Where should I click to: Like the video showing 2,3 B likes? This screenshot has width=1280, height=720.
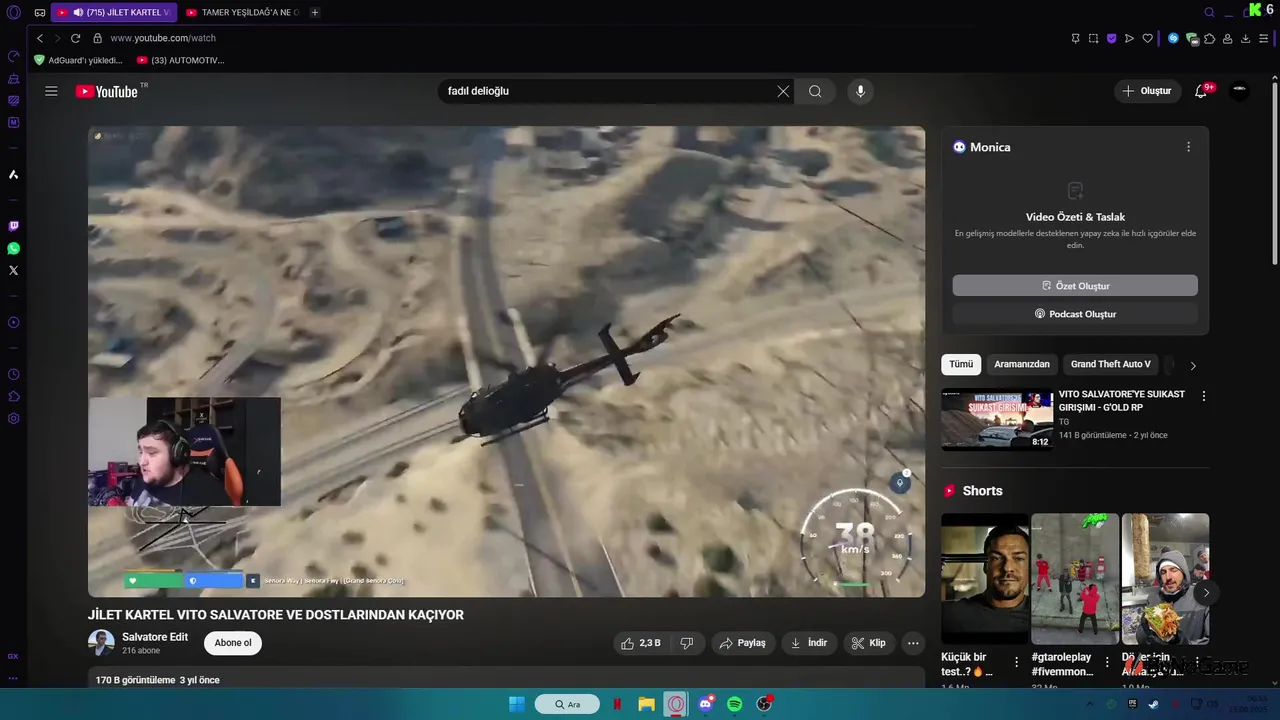(640, 643)
